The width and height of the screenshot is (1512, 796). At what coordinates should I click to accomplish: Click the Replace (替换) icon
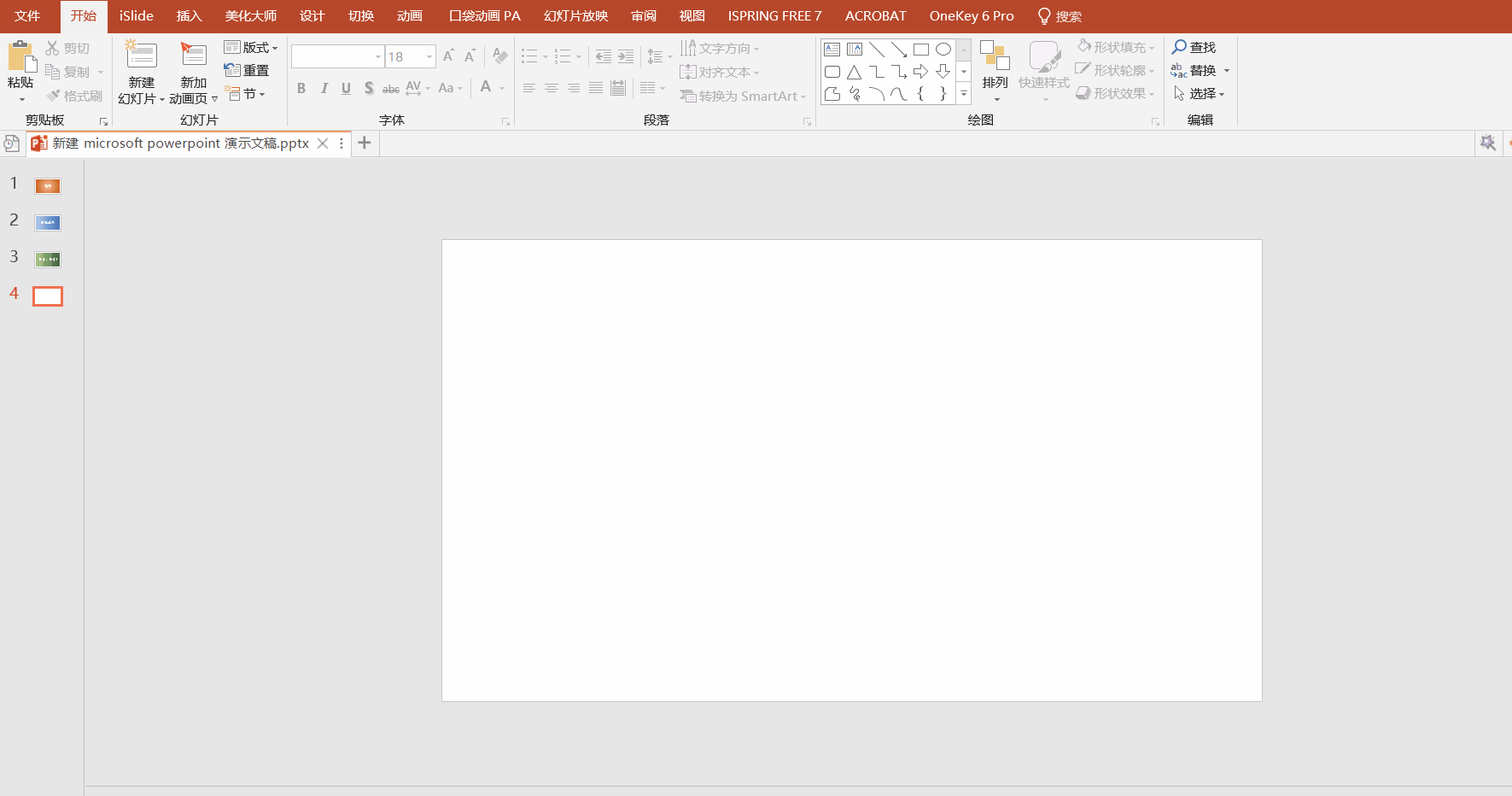click(x=1179, y=70)
